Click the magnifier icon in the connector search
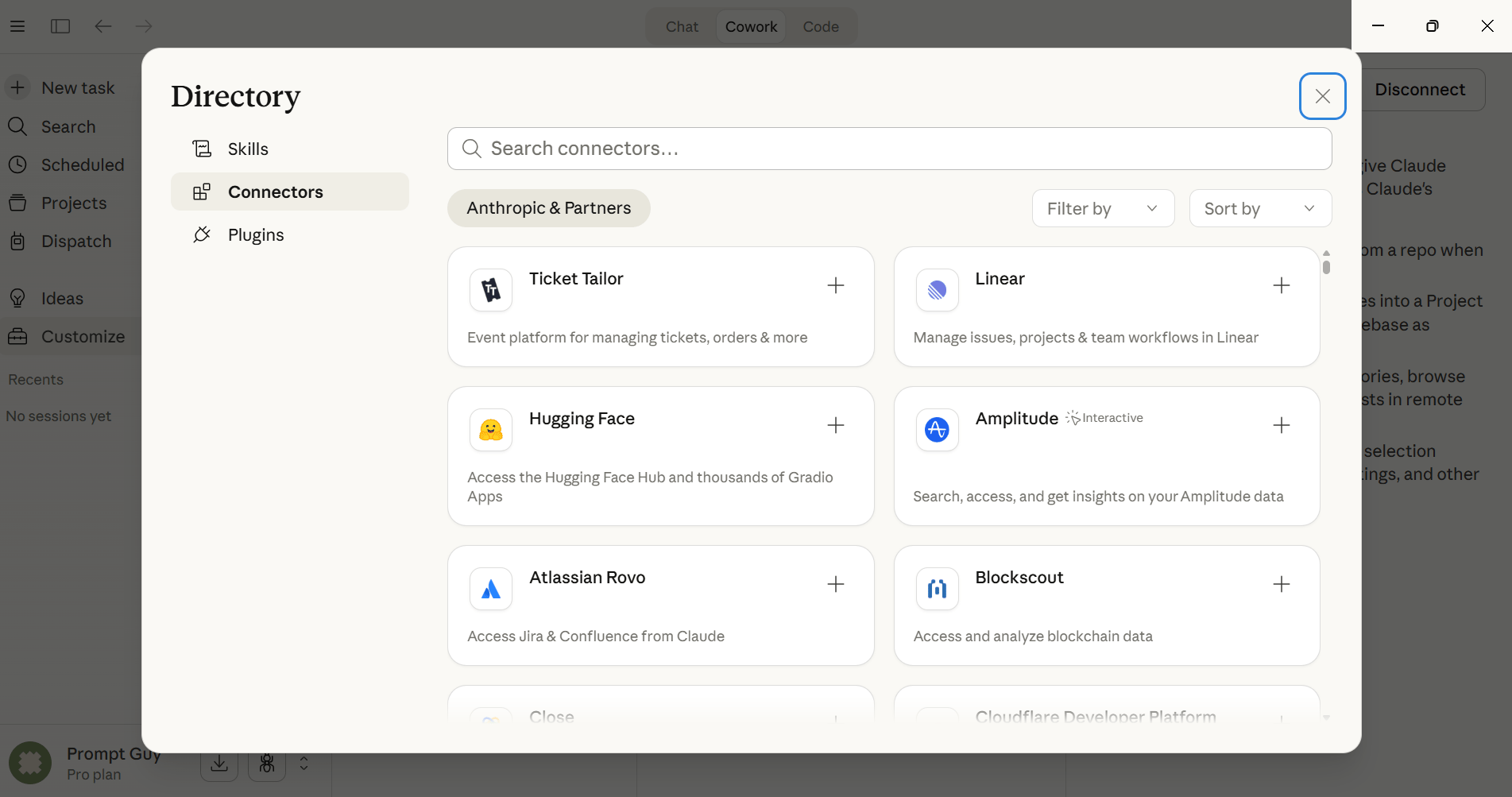Viewport: 1512px width, 797px height. click(472, 149)
